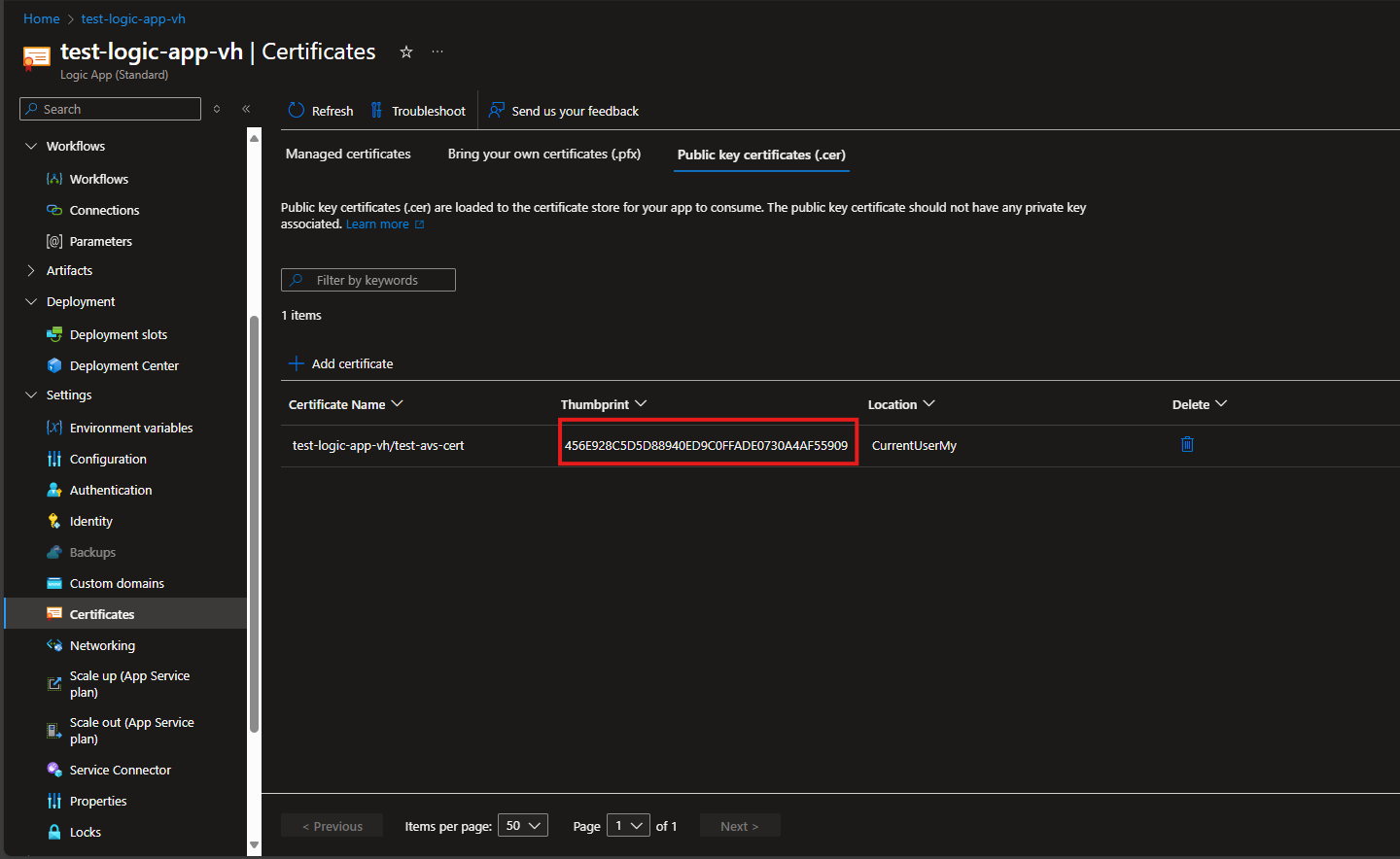Click the Learn more link
Image resolution: width=1400 pixels, height=859 pixels.
pyautogui.click(x=377, y=224)
